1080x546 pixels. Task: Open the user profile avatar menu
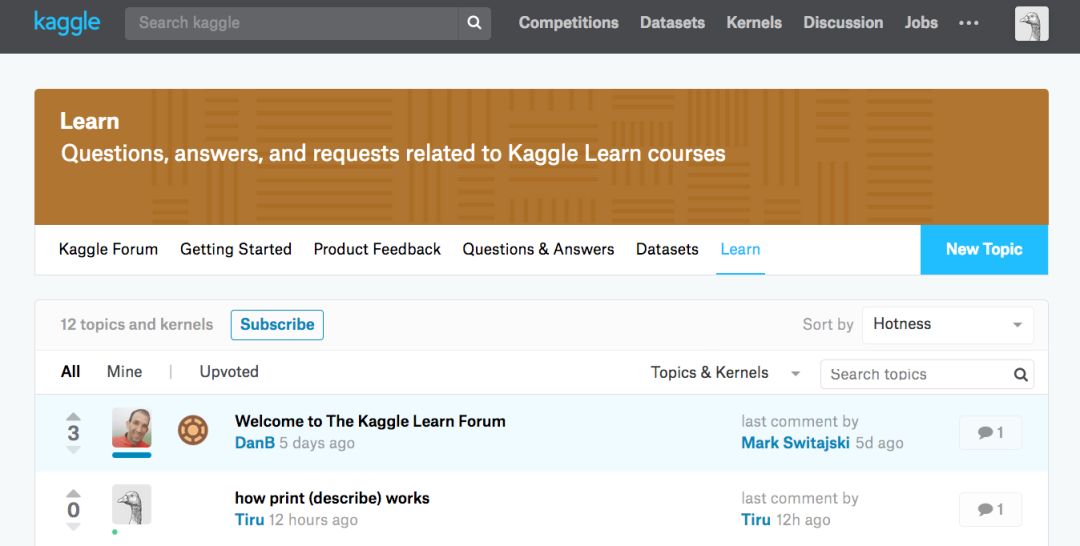pos(1031,23)
